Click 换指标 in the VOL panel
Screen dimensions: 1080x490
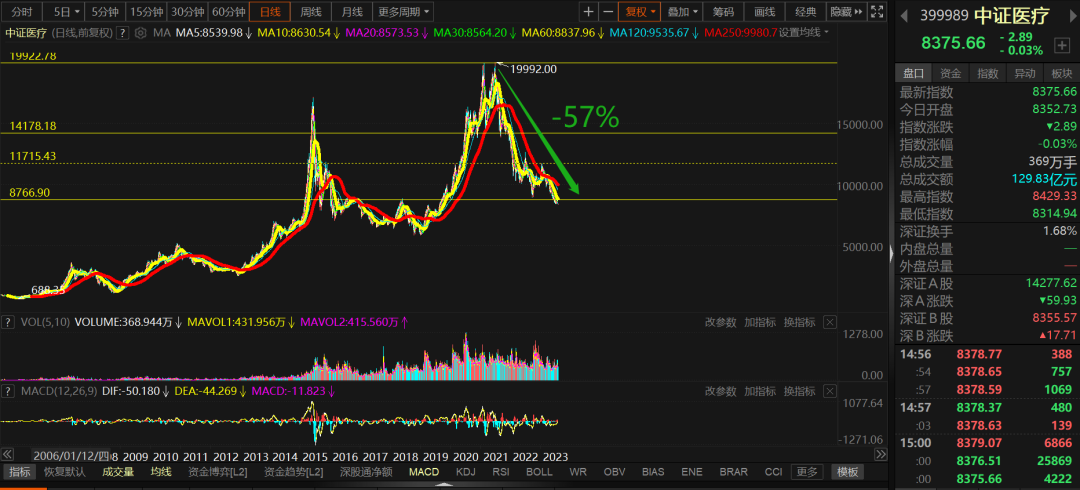pyautogui.click(x=800, y=322)
